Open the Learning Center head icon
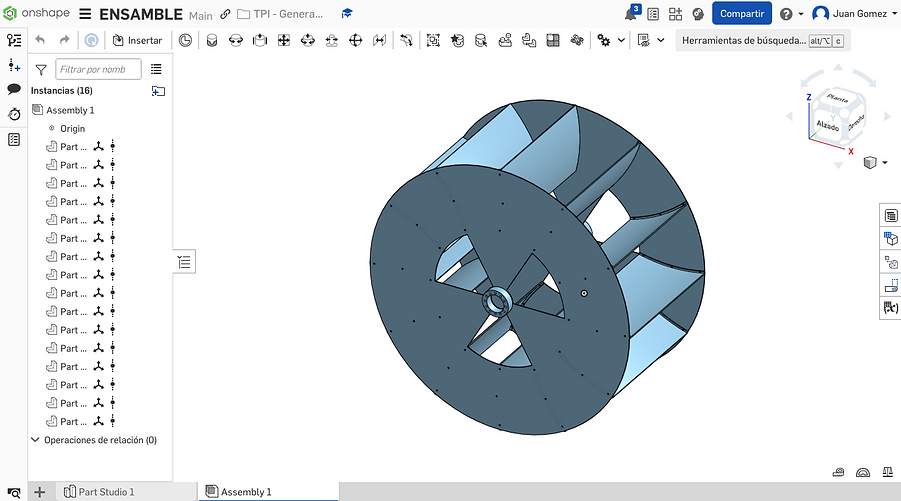This screenshot has width=901, height=501. click(698, 14)
